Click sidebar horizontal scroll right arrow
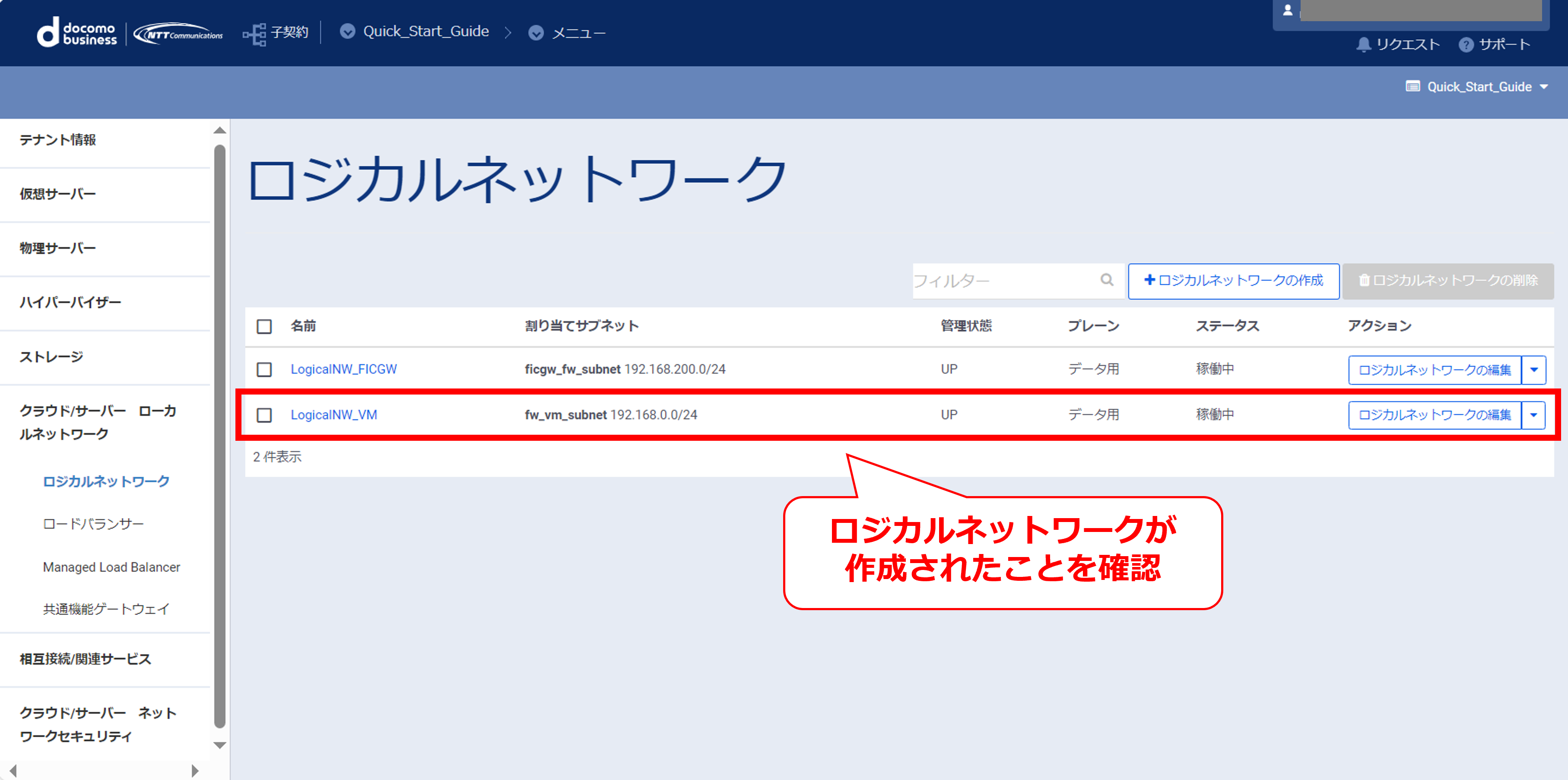This screenshot has height=780, width=1568. pos(195,771)
